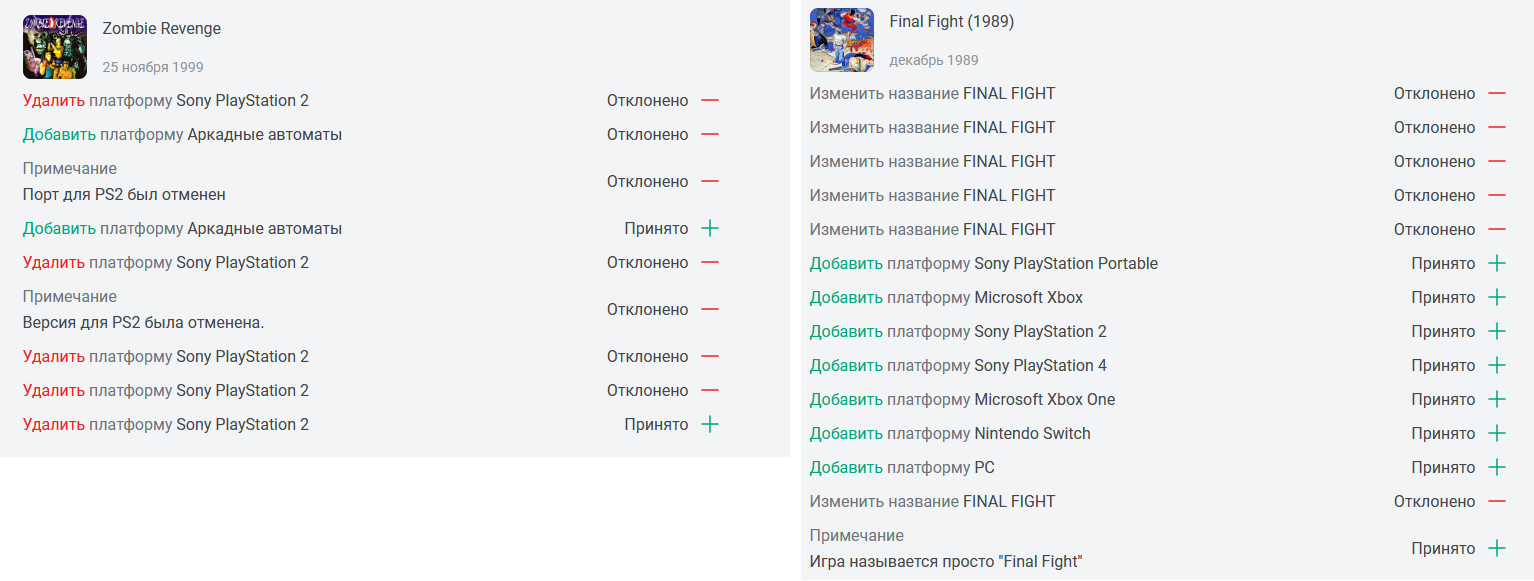Click green plus for Microsoft Xbox One

click(x=1497, y=399)
